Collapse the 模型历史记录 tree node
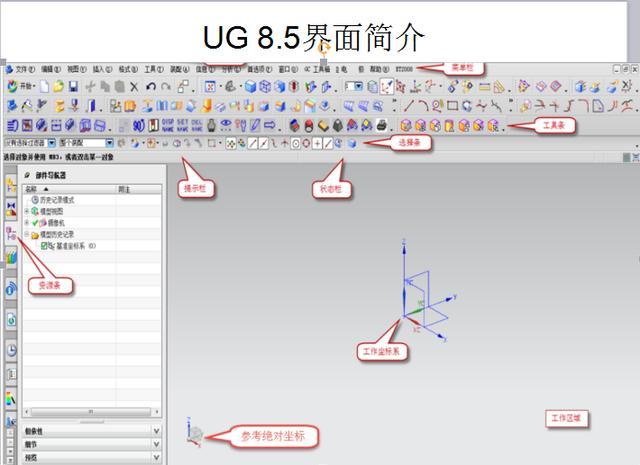Screen dimensions: 640x465 coord(27,234)
